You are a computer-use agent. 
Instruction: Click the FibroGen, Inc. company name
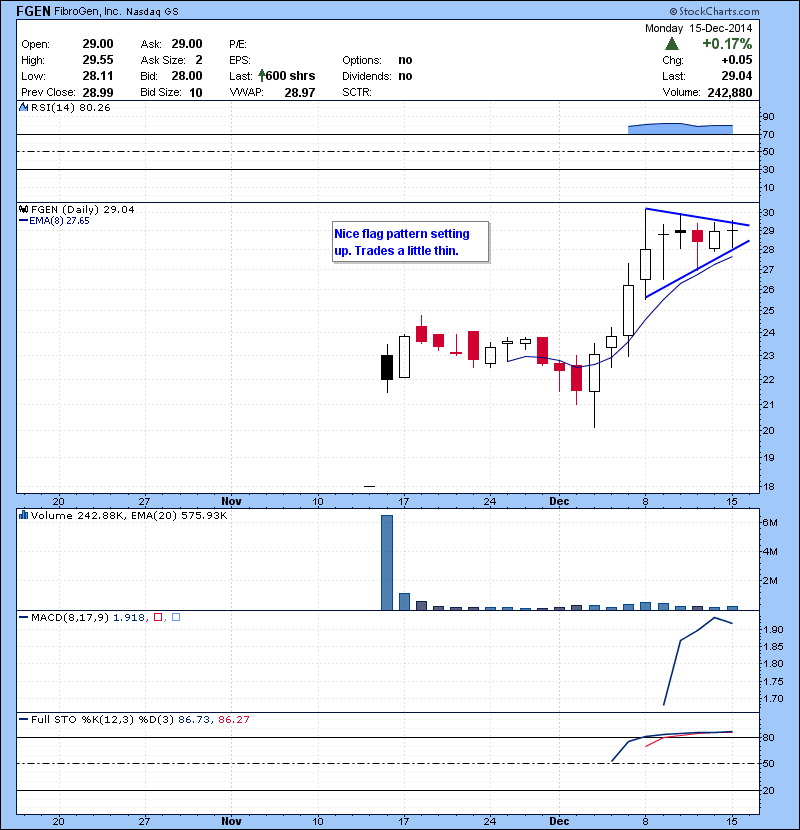(x=87, y=12)
